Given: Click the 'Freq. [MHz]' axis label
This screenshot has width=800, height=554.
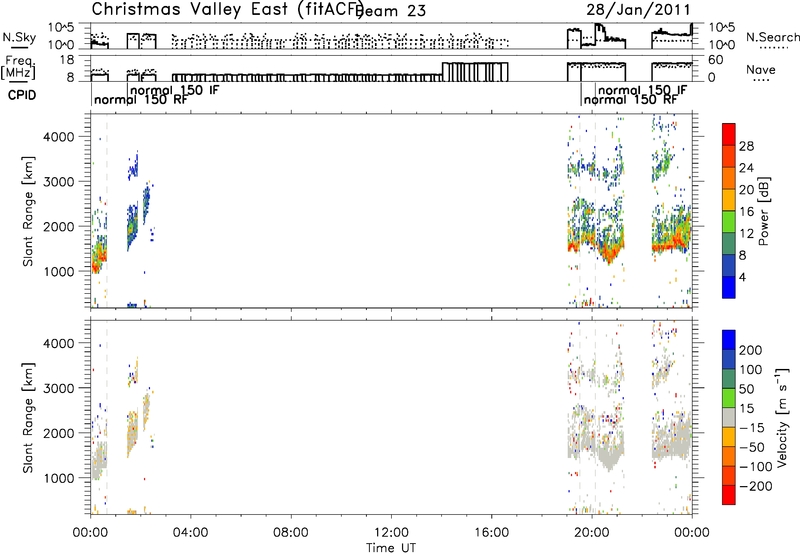Looking at the screenshot, I should [19, 68].
